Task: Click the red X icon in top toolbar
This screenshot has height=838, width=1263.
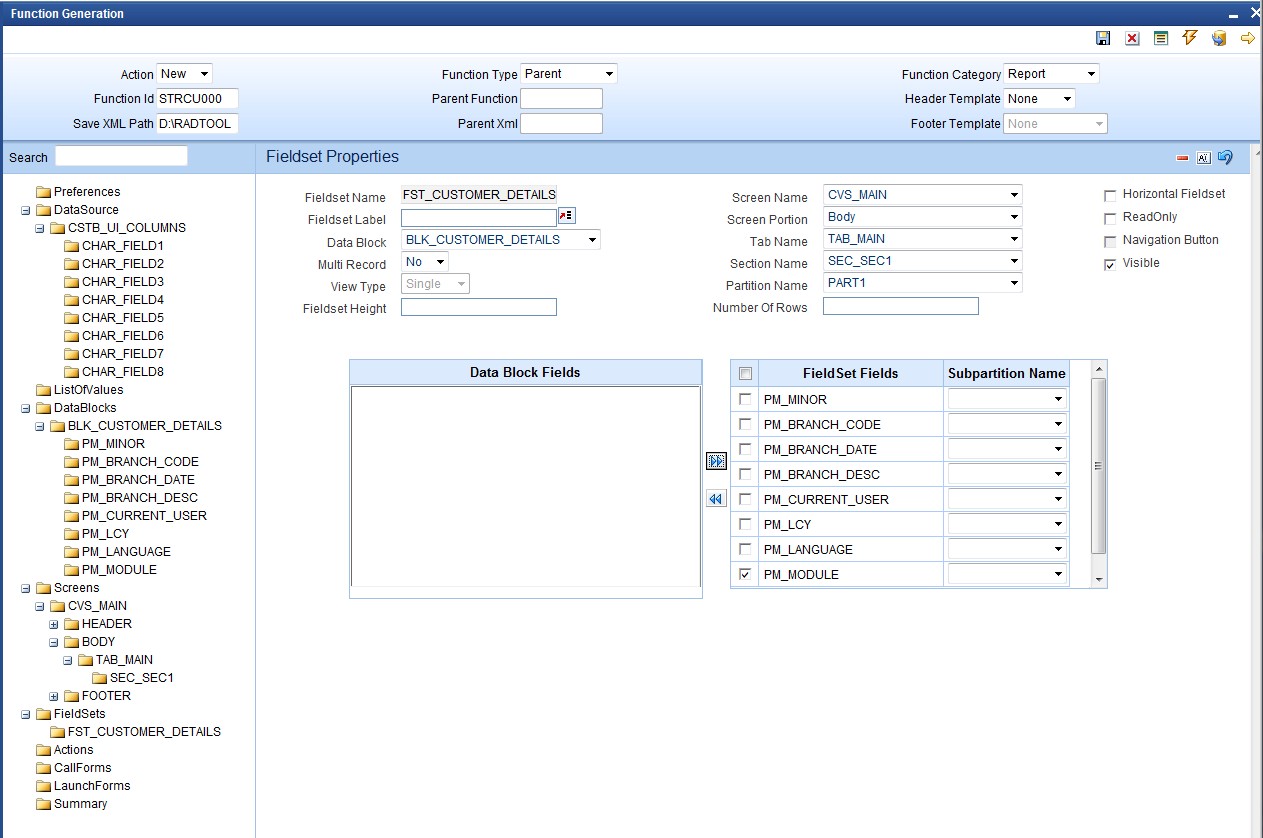Action: (x=1132, y=38)
